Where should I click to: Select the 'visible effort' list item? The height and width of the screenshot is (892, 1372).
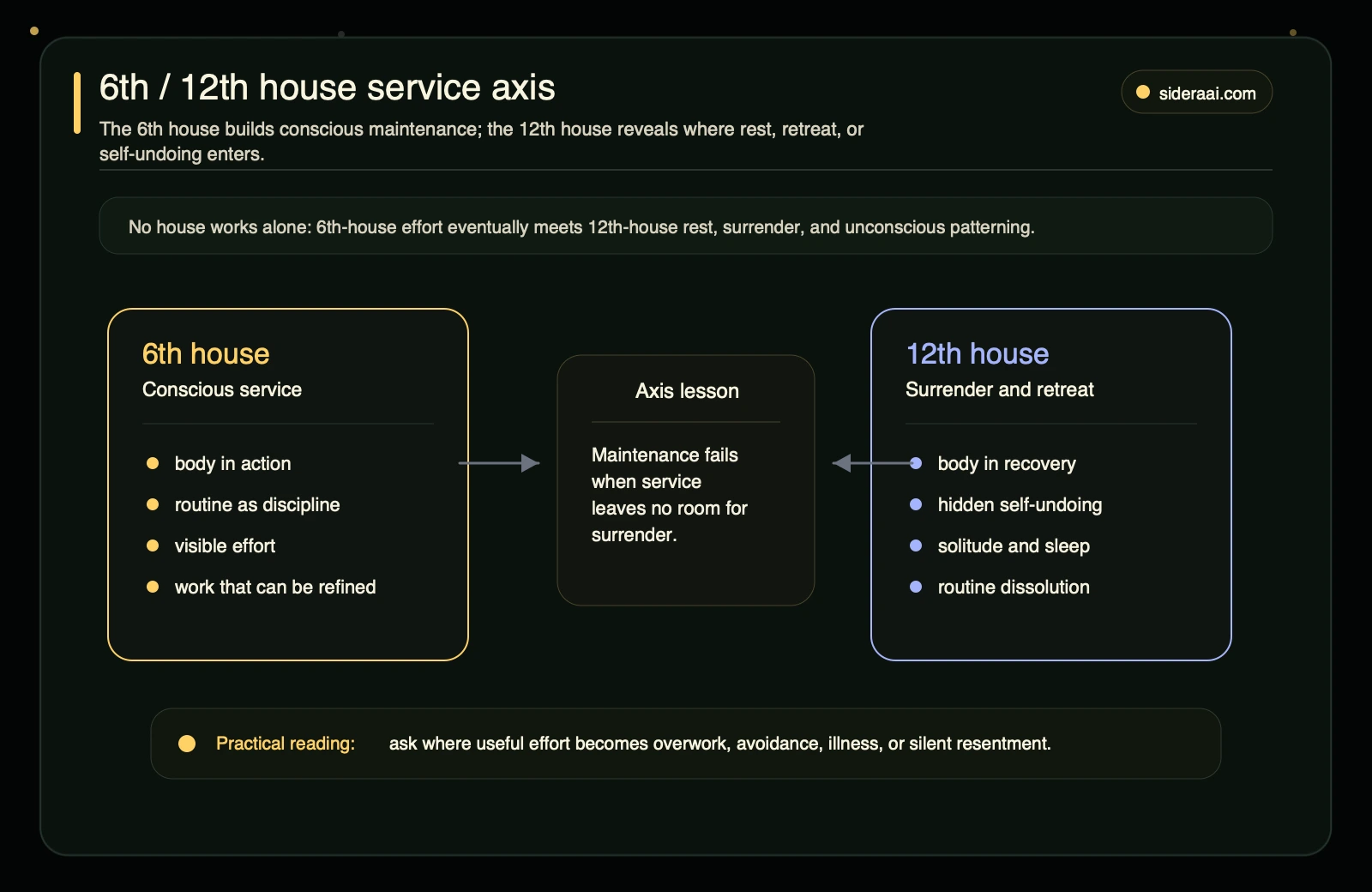click(225, 545)
